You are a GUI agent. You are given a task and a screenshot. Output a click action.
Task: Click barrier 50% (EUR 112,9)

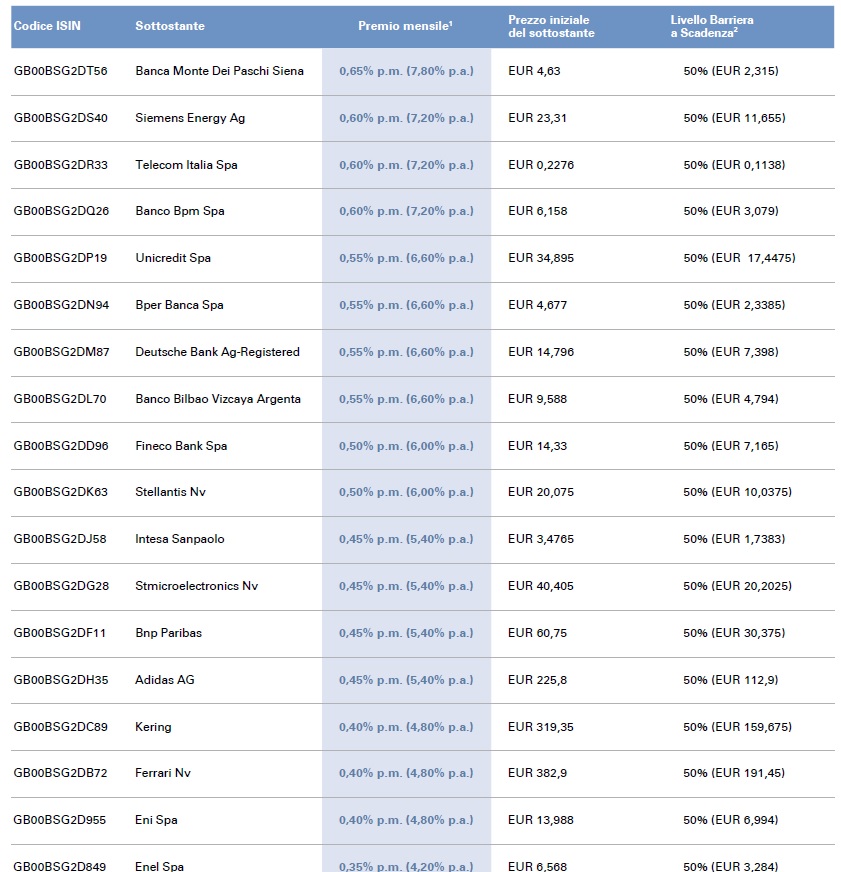click(x=731, y=680)
